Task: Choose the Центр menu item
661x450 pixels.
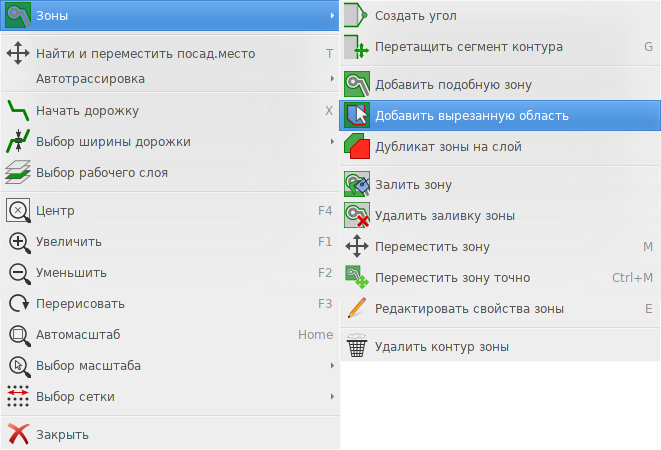Action: pos(170,210)
